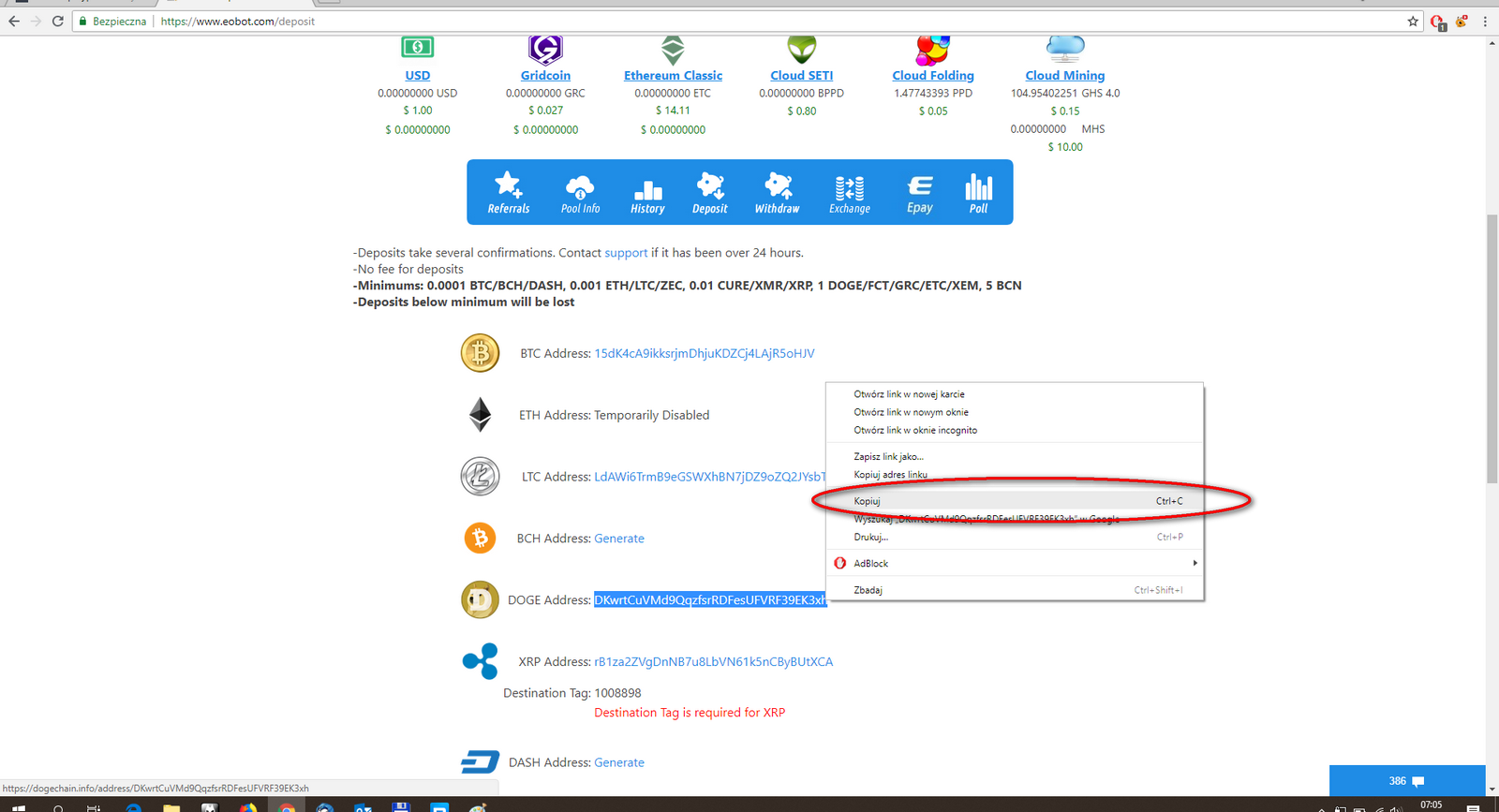This screenshot has height=812, width=1499.
Task: Open the Epay page
Action: (920, 193)
